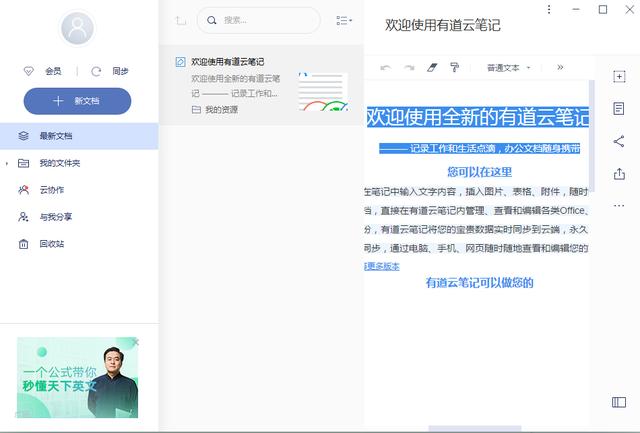Click the heading 您可以在这里
The width and height of the screenshot is (640, 433).
pyautogui.click(x=479, y=172)
